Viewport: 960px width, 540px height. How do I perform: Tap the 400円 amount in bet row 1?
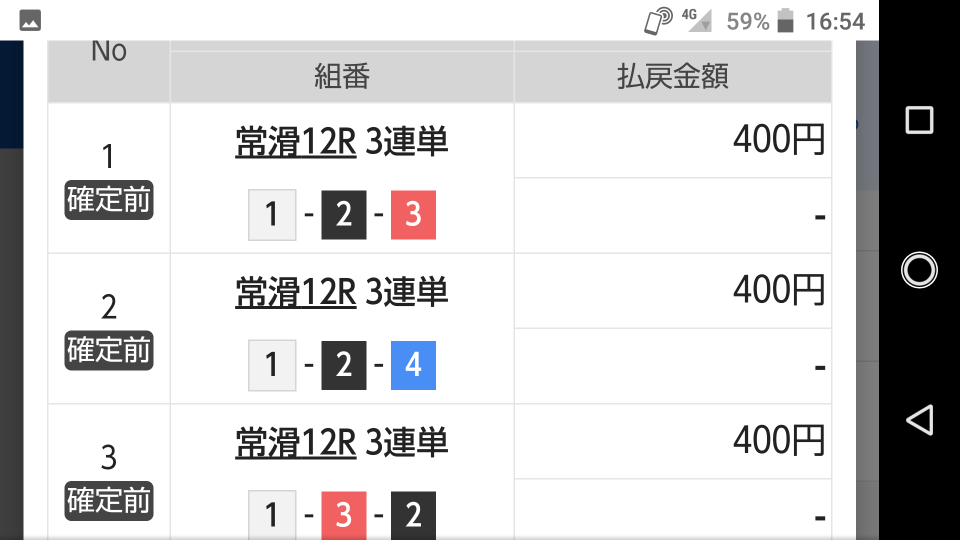(x=779, y=140)
